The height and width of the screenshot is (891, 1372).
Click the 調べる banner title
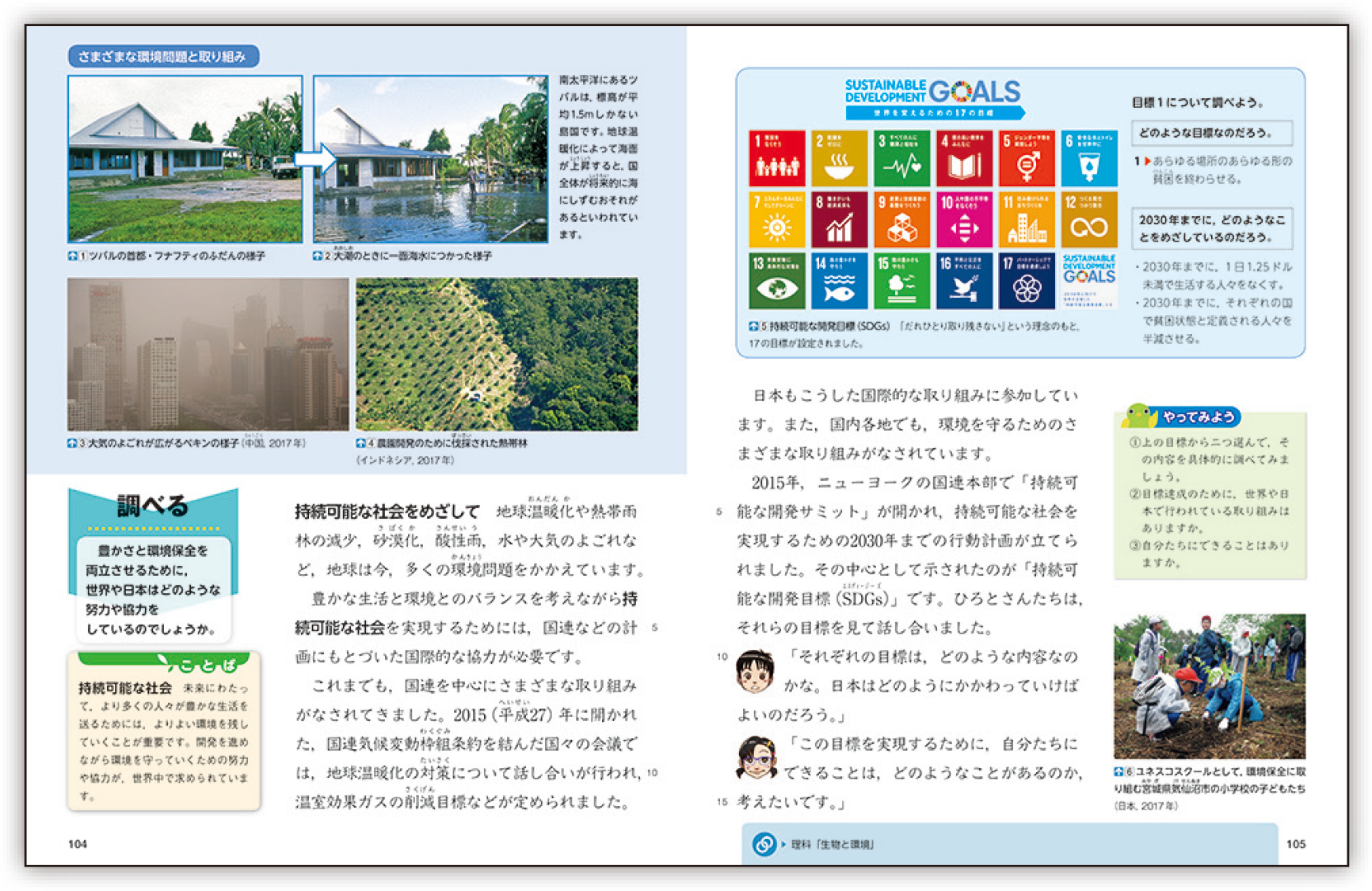point(152,506)
